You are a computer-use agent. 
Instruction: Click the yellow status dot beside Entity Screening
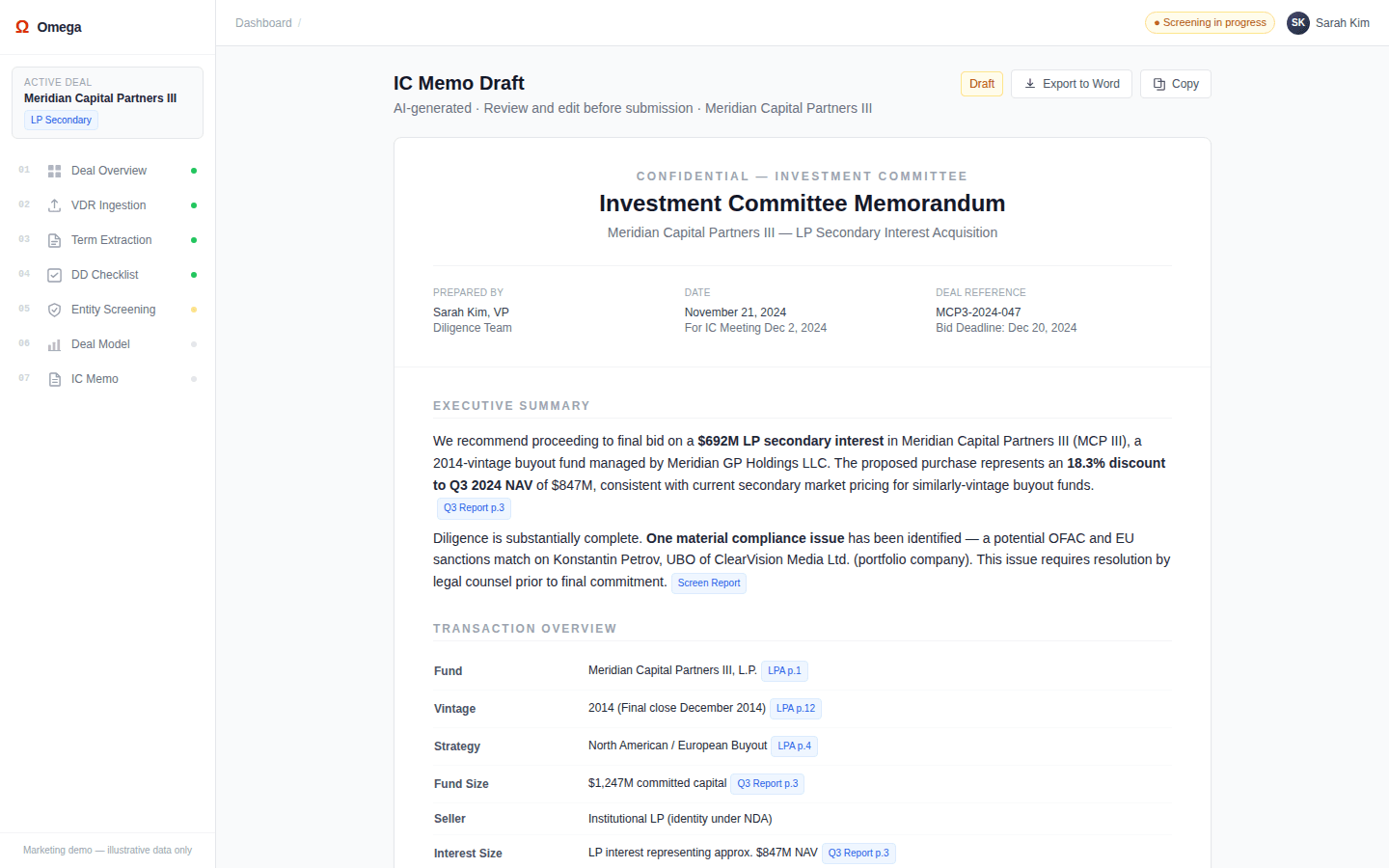[193, 309]
